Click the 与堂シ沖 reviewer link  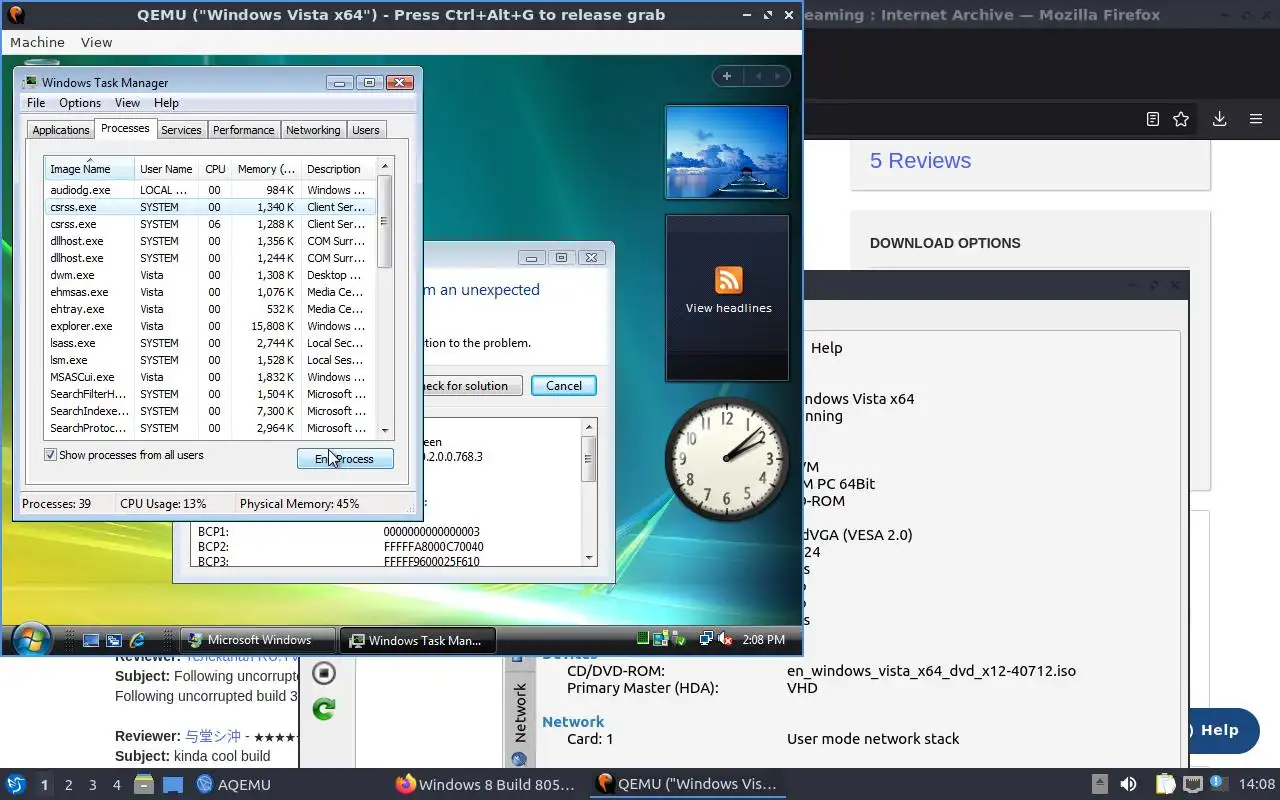point(212,736)
